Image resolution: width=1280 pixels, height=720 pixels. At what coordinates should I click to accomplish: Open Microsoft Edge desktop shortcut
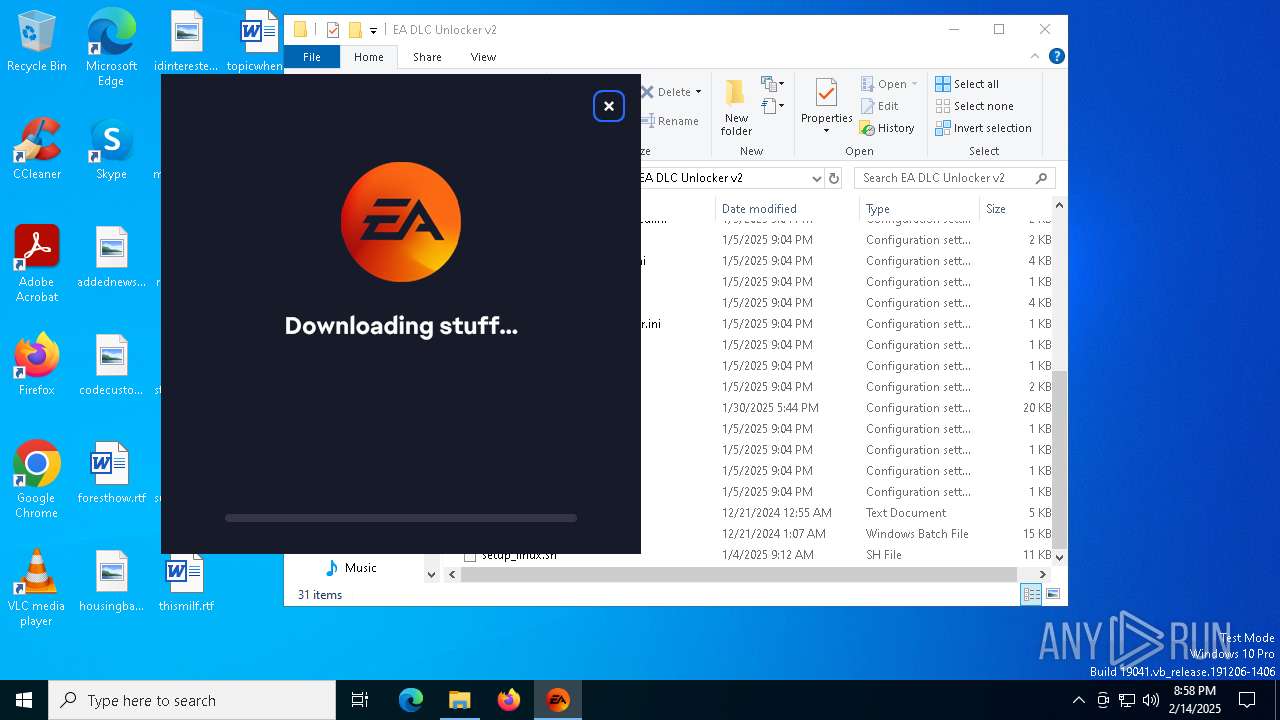pos(111,48)
